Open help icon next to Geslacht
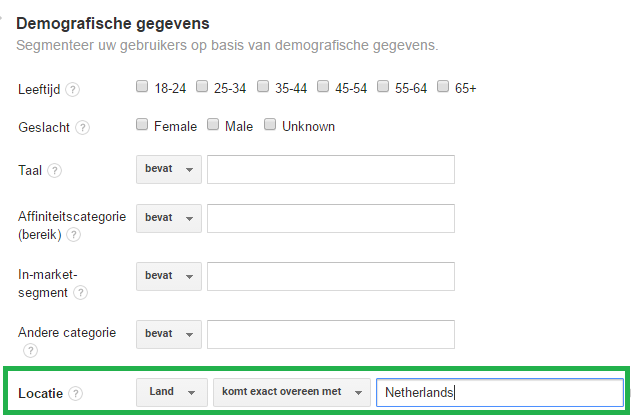This screenshot has height=418, width=631. click(x=82, y=128)
